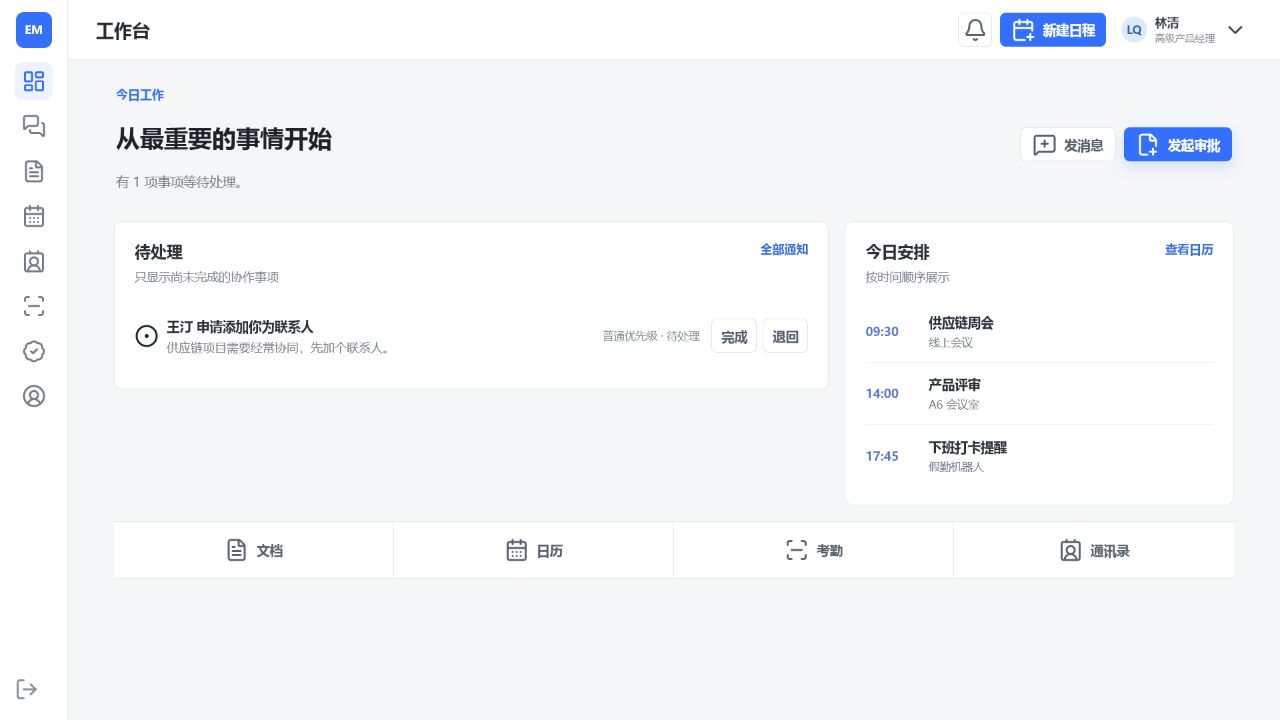The width and height of the screenshot is (1280, 720).
Task: Click 退回 on the 王汀 contact request
Action: (786, 337)
